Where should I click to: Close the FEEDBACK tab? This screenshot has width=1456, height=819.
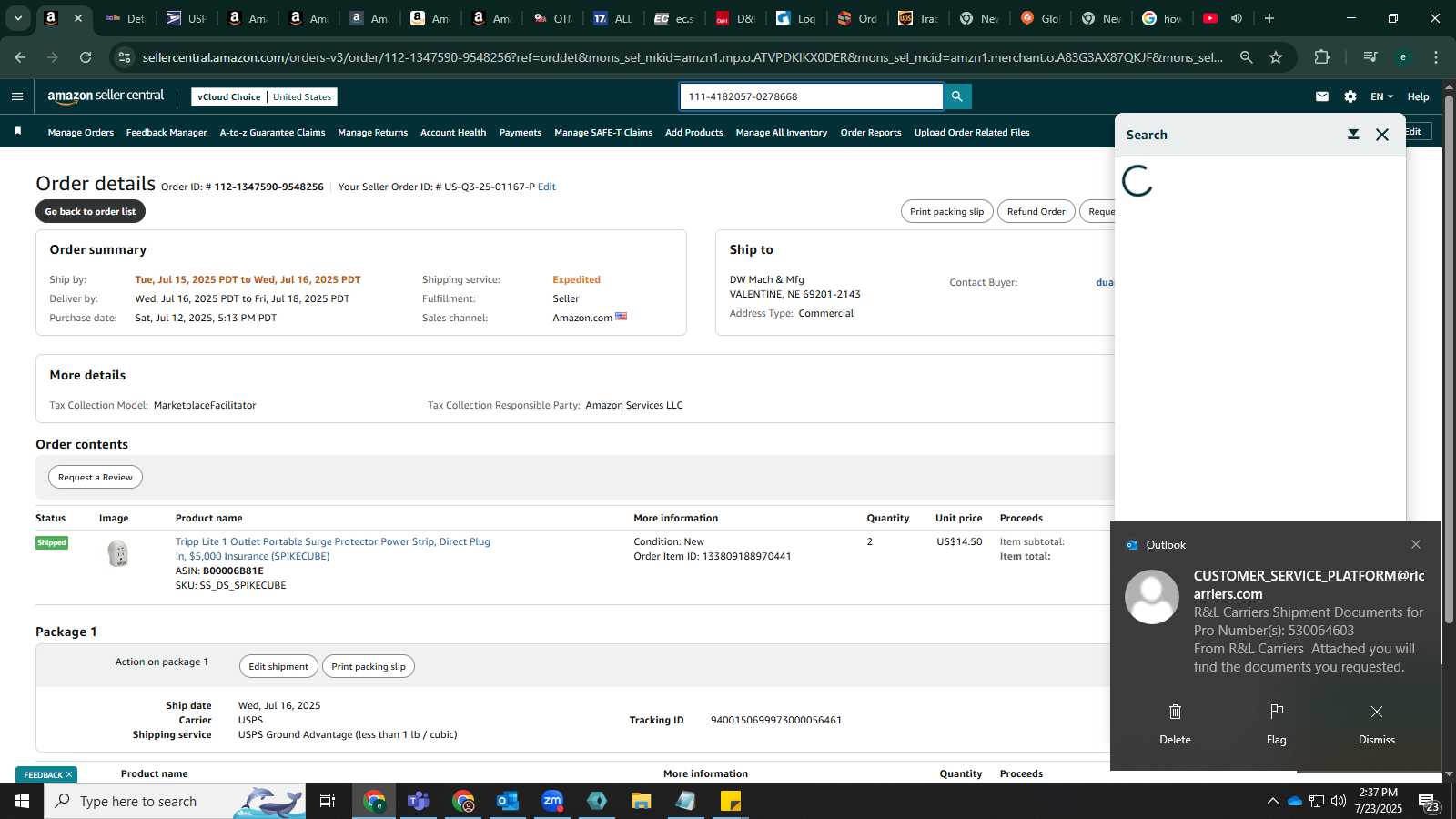tap(69, 774)
